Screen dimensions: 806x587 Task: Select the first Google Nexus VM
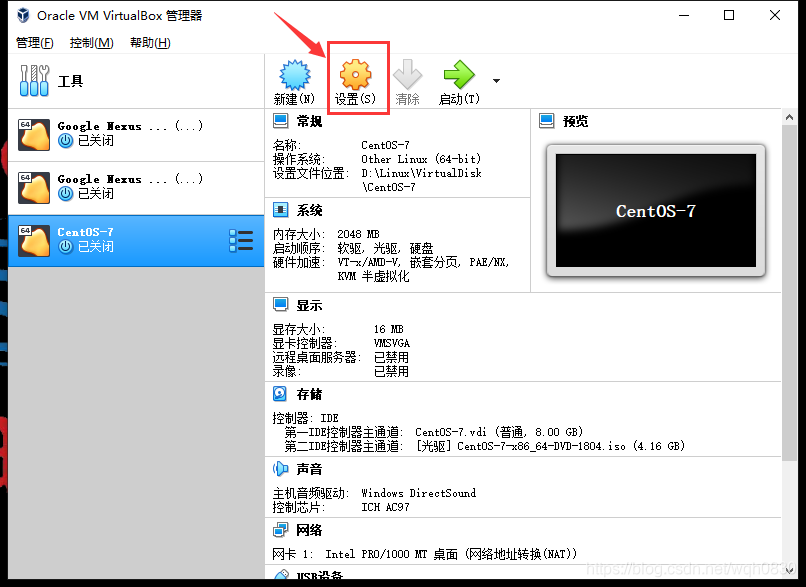pyautogui.click(x=136, y=135)
